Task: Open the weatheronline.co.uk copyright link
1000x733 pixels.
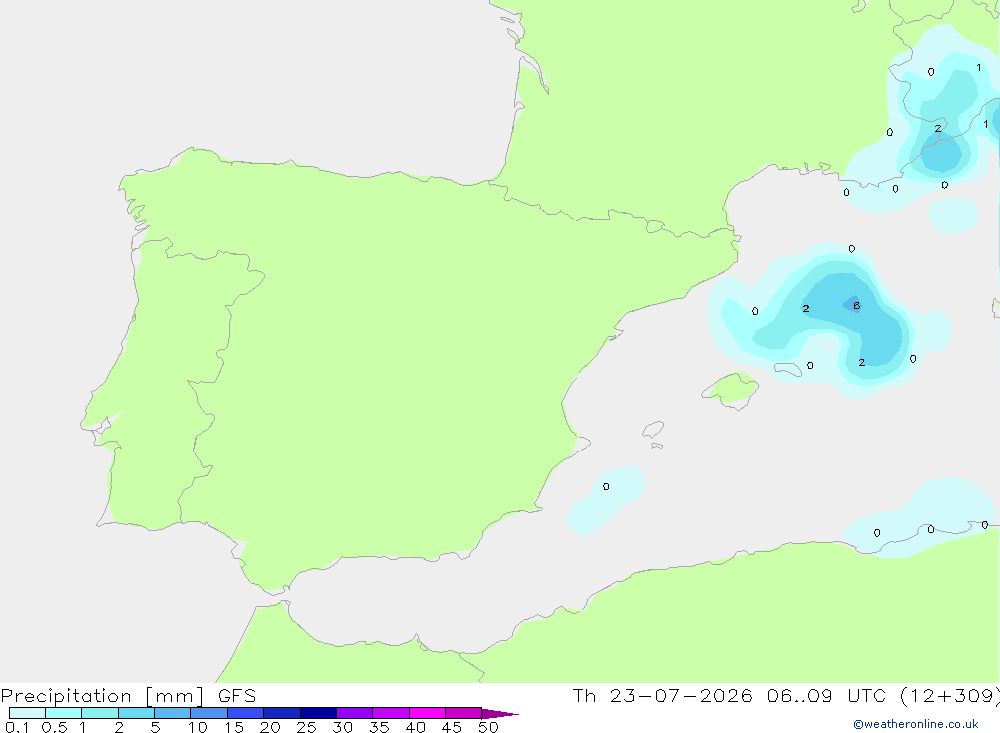Action: click(x=915, y=724)
